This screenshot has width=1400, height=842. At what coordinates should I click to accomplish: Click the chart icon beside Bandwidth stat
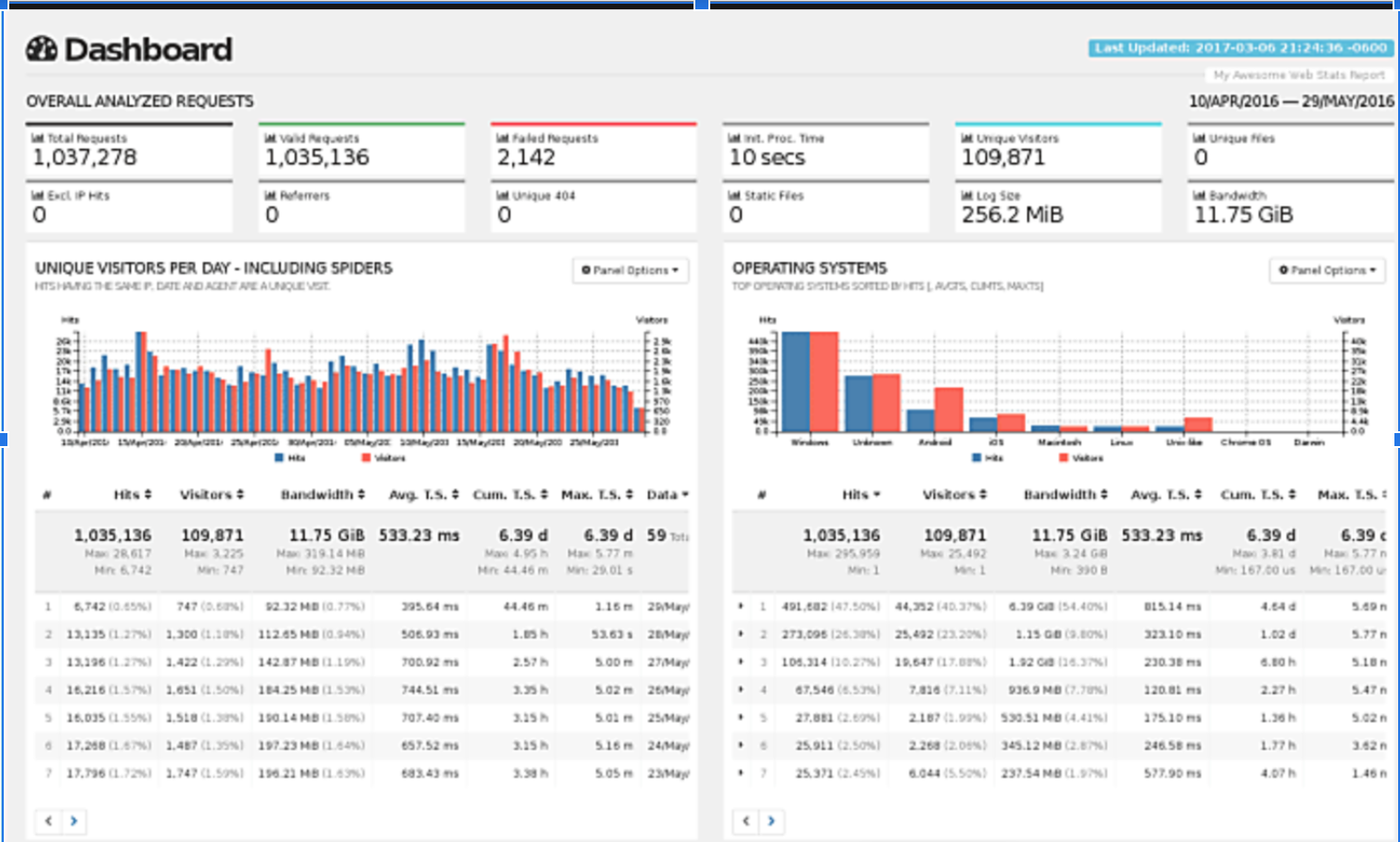1199,196
